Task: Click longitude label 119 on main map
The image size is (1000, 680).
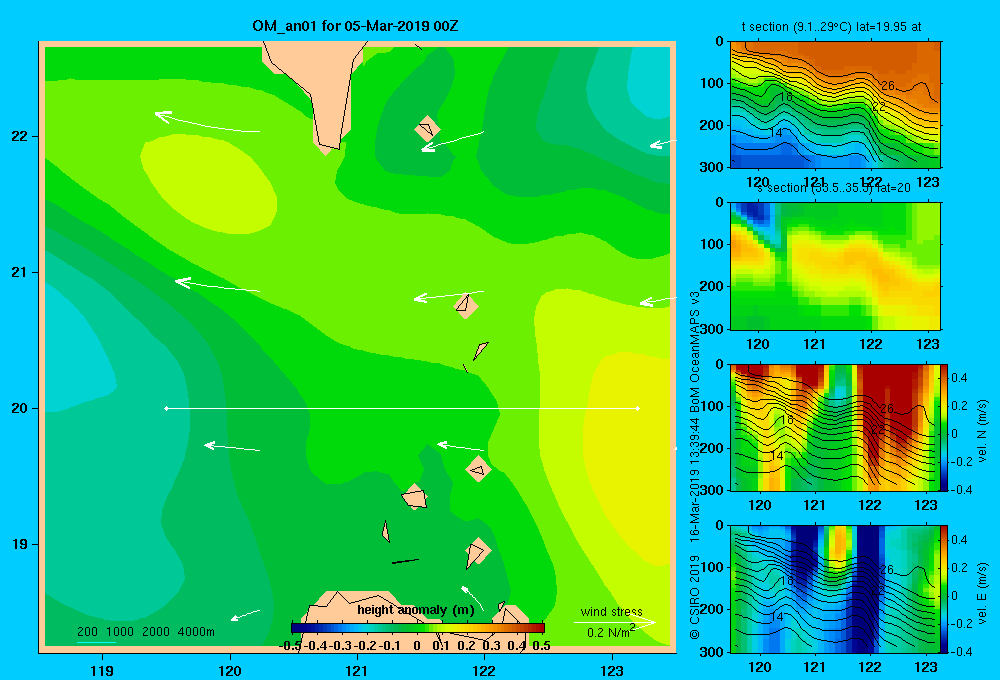Action: [102, 670]
